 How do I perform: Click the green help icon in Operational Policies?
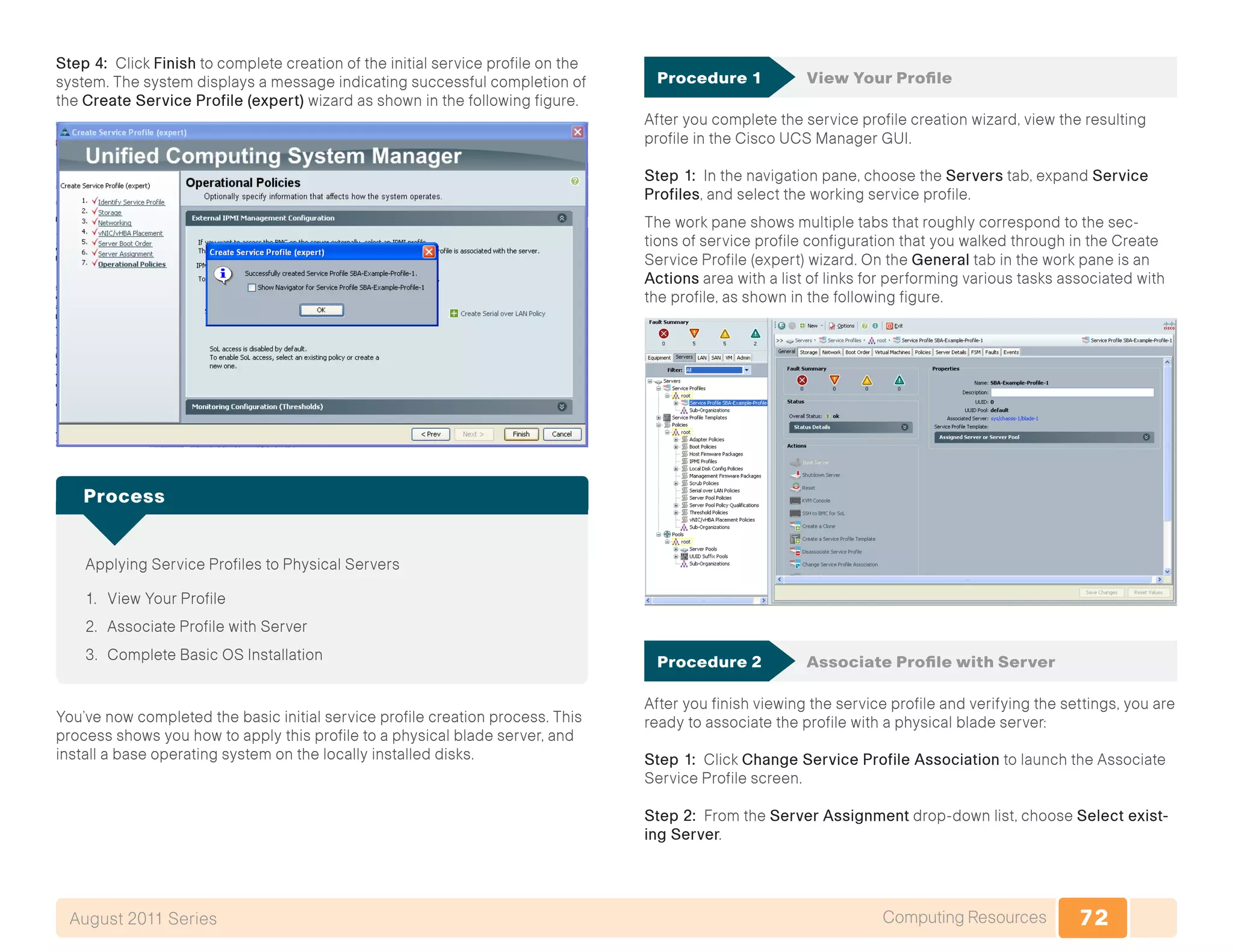pyautogui.click(x=575, y=181)
